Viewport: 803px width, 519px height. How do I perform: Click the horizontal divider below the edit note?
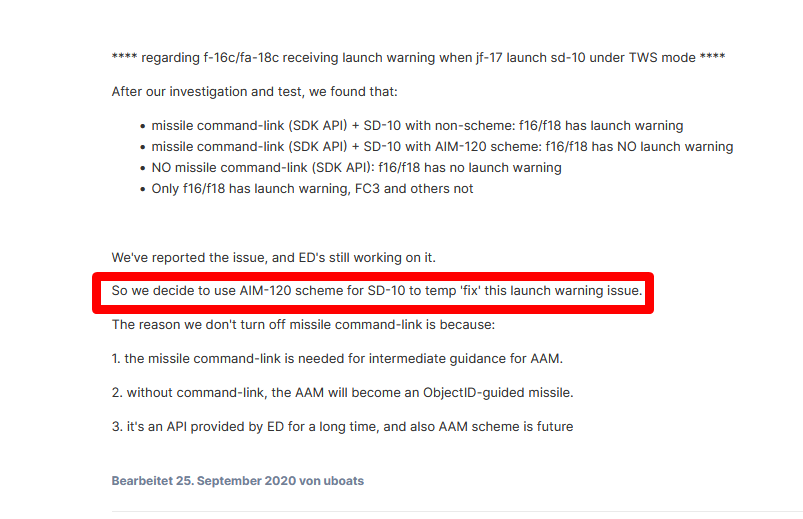pyautogui.click(x=457, y=511)
